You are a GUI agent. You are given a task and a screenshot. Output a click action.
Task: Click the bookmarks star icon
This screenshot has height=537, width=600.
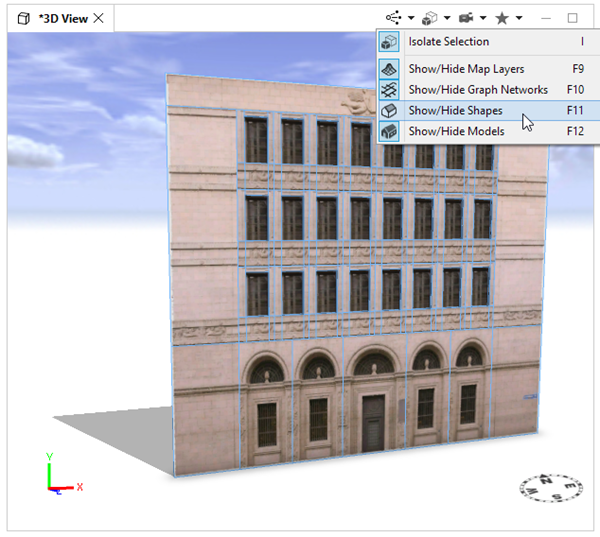(x=502, y=18)
